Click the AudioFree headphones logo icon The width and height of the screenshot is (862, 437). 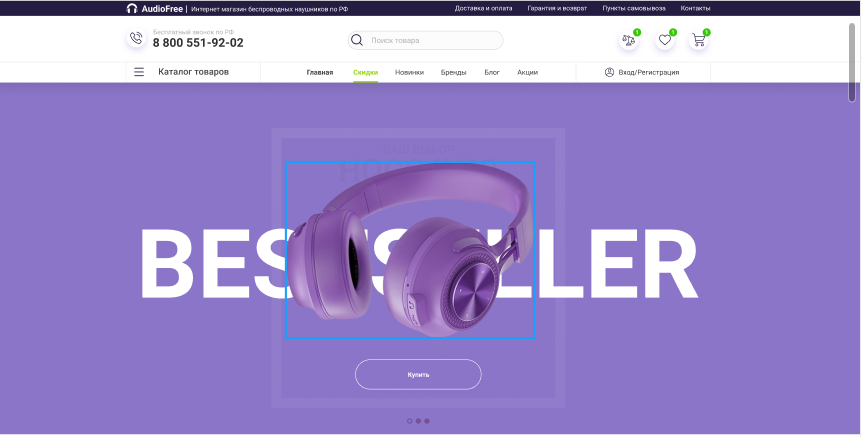click(131, 8)
